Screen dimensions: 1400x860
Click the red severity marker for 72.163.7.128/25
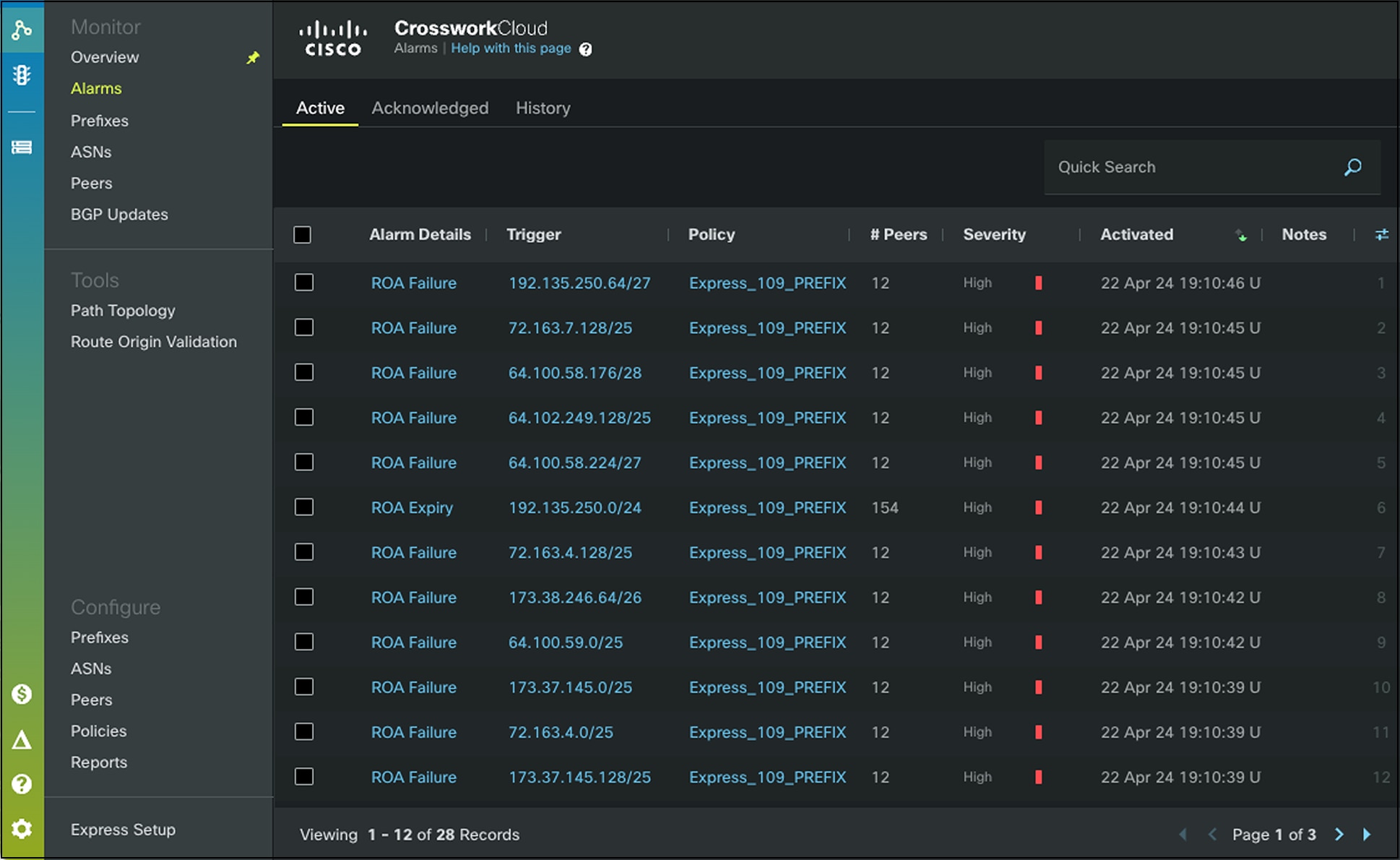coord(1038,327)
